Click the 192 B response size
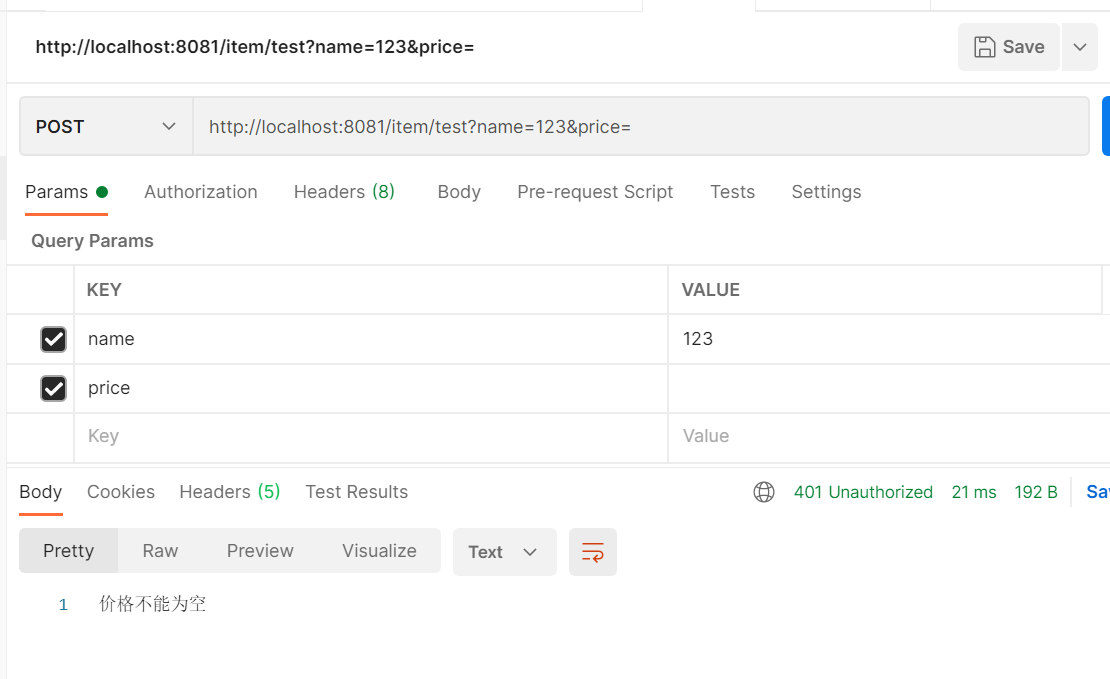 tap(1036, 492)
